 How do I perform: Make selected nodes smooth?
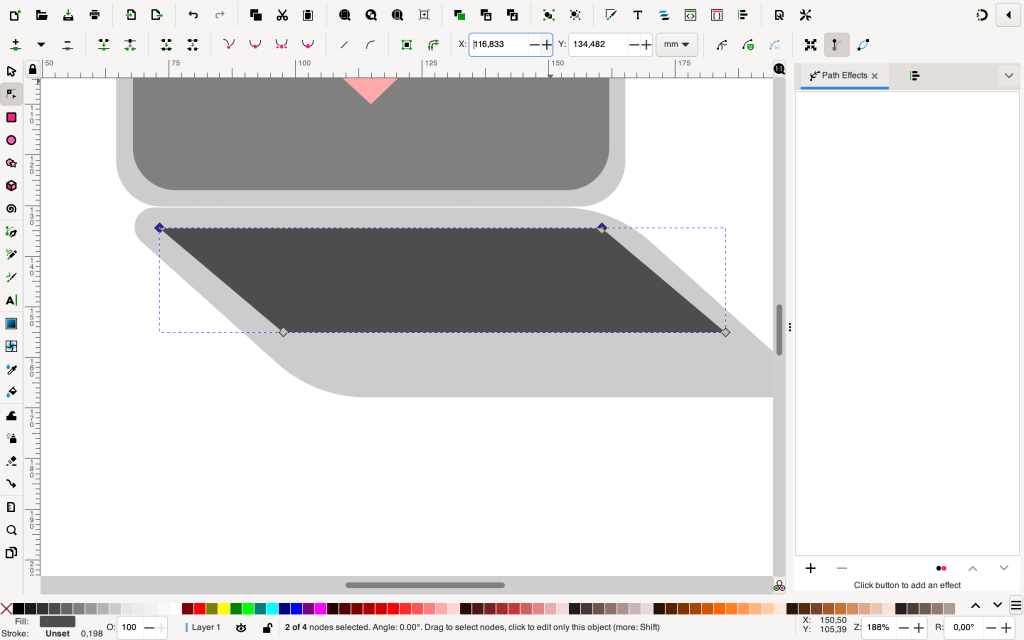point(255,44)
